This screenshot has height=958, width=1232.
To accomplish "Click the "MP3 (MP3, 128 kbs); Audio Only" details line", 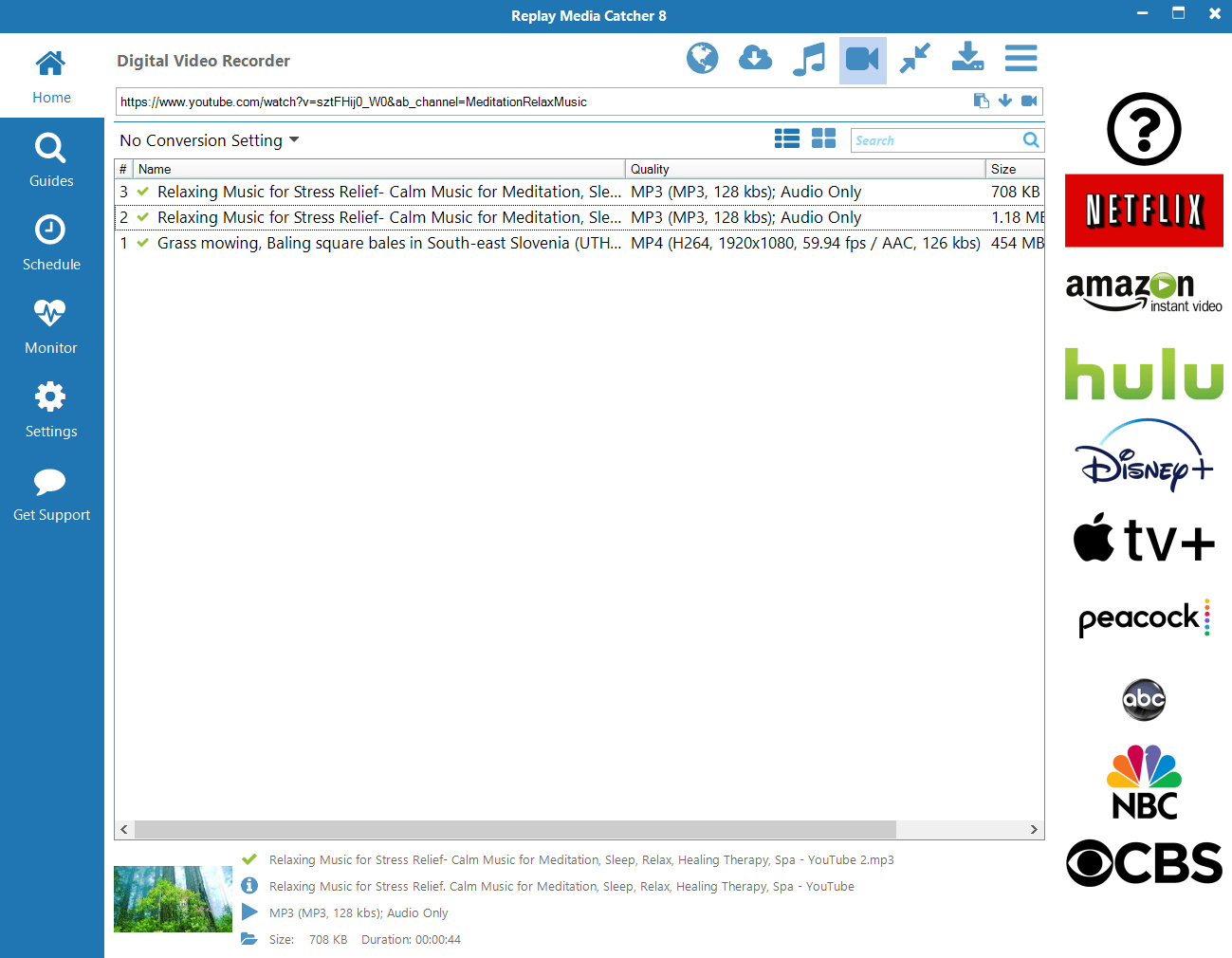I will coord(359,913).
